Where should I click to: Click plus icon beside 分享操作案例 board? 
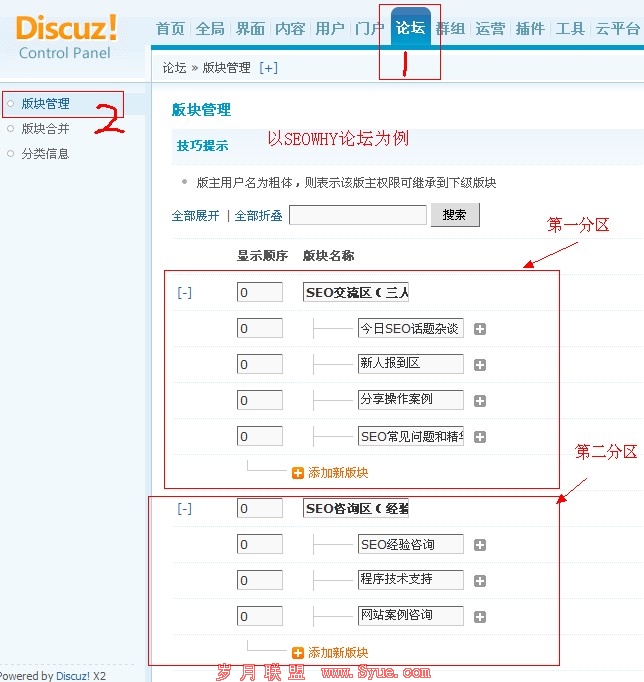[480, 401]
